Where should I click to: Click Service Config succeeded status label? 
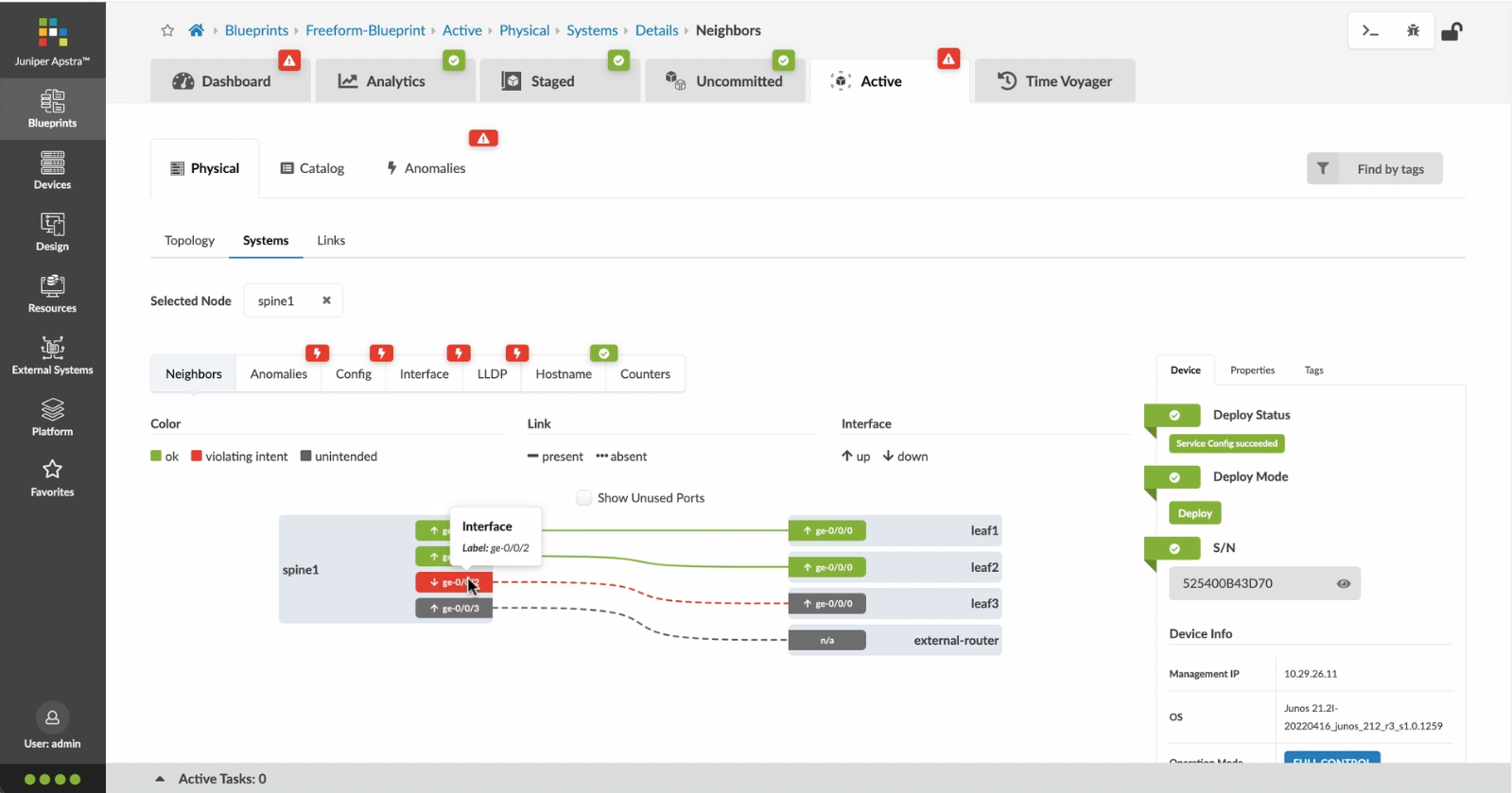coord(1226,443)
